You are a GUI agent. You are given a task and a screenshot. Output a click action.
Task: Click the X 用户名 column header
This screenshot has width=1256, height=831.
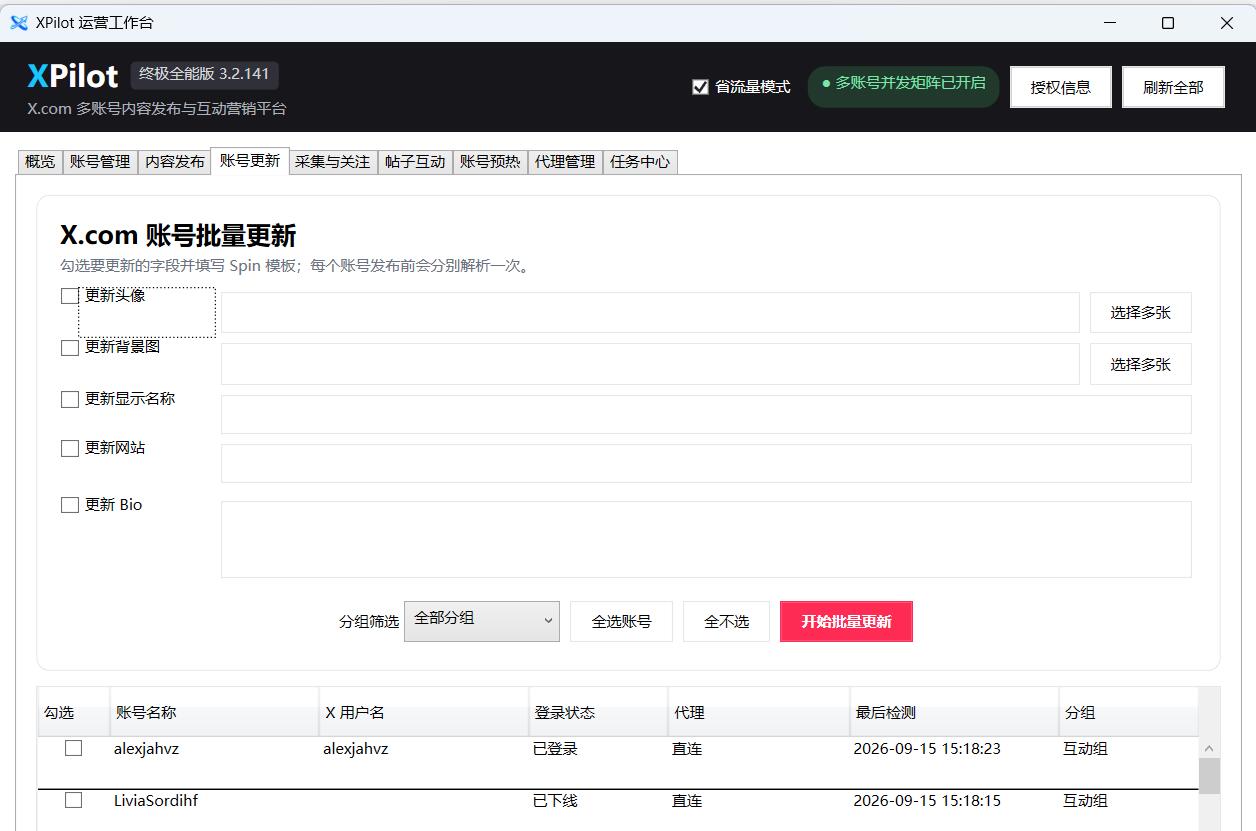423,712
